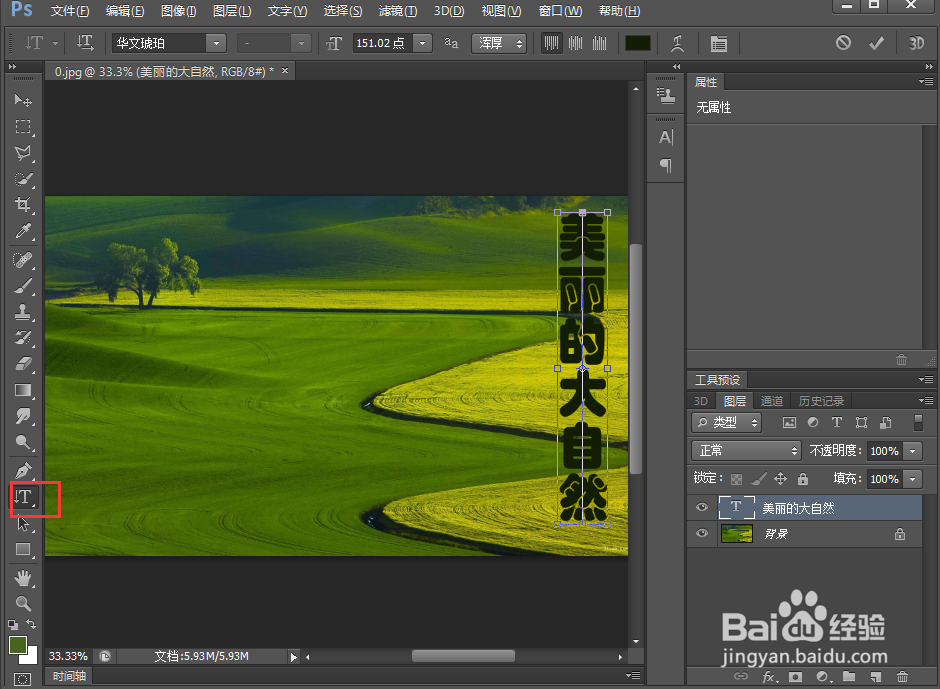
Task: Select the Vertical Type tool
Action: pos(24,497)
